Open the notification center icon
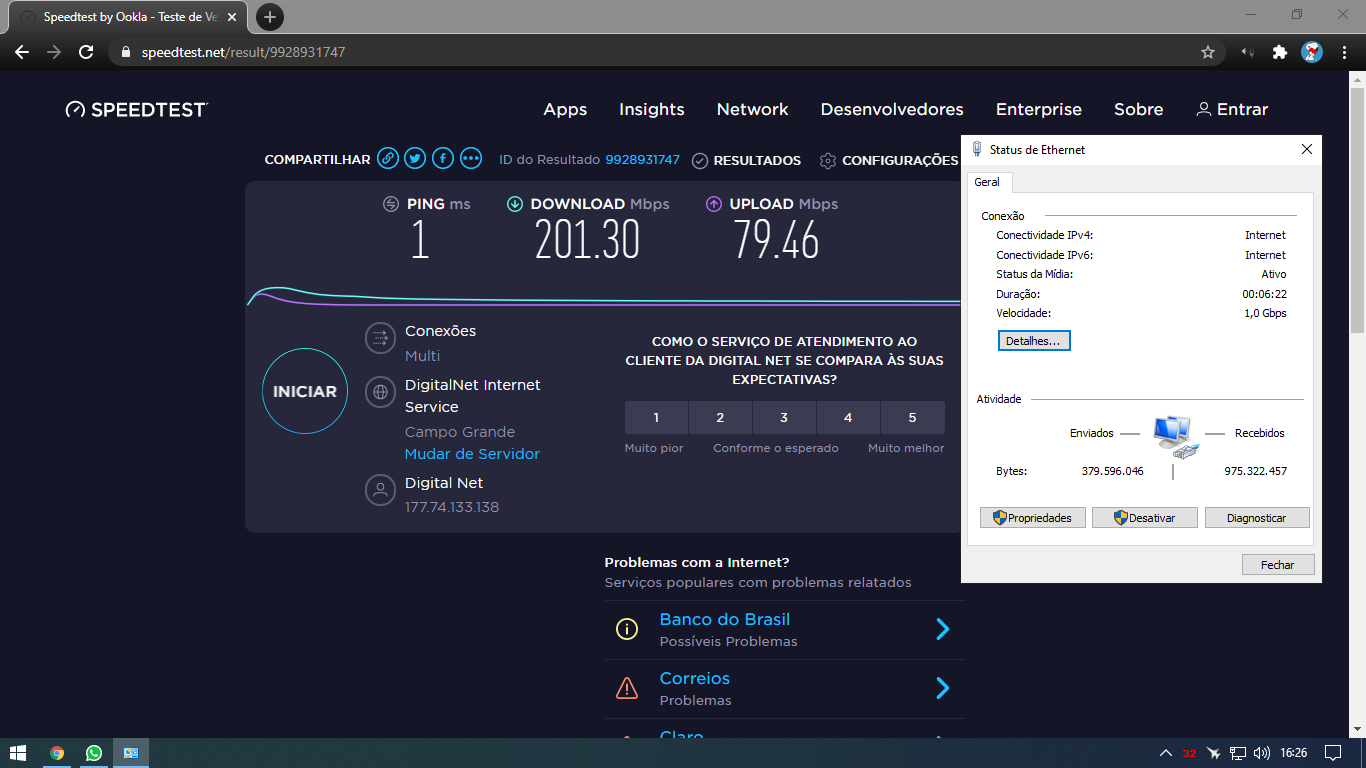 click(x=1333, y=753)
